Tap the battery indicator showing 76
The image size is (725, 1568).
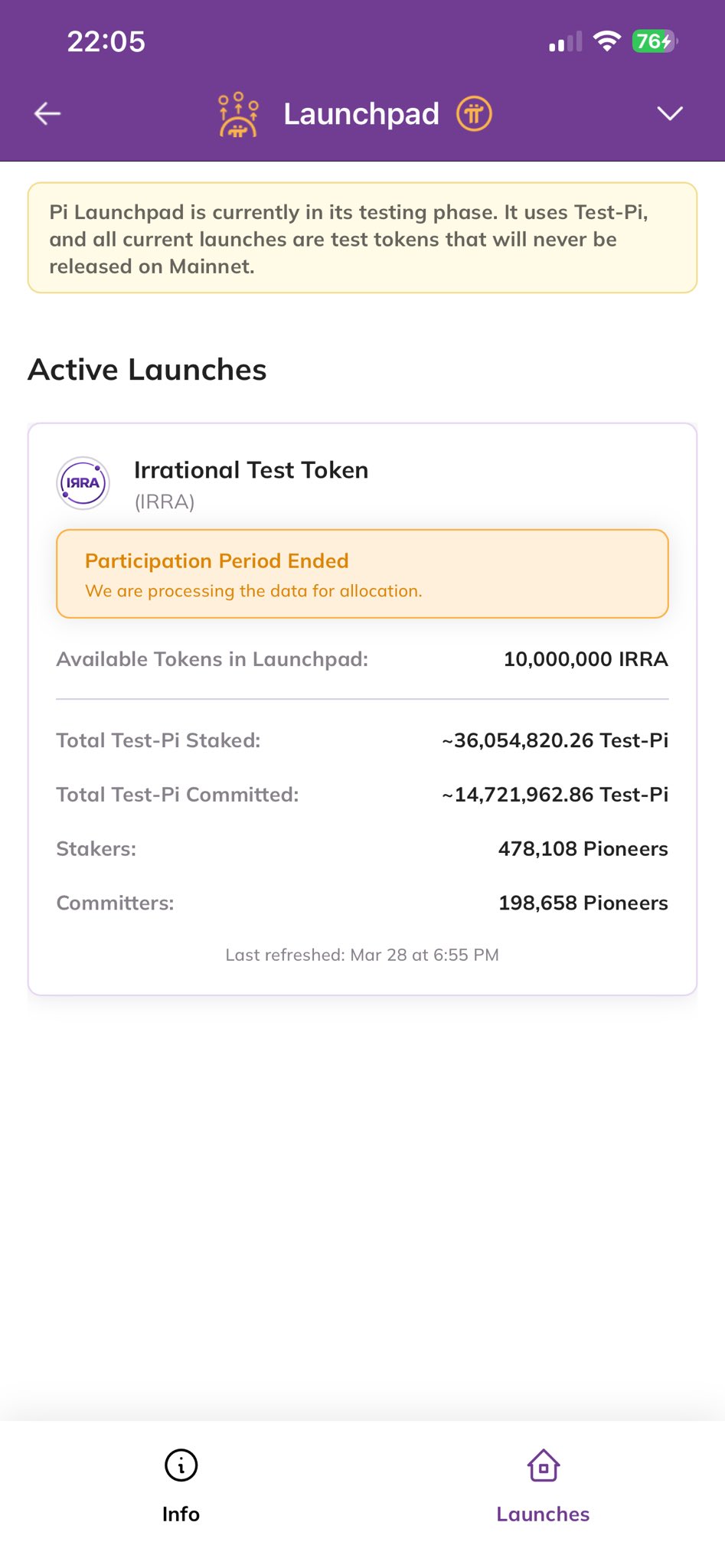[x=655, y=41]
